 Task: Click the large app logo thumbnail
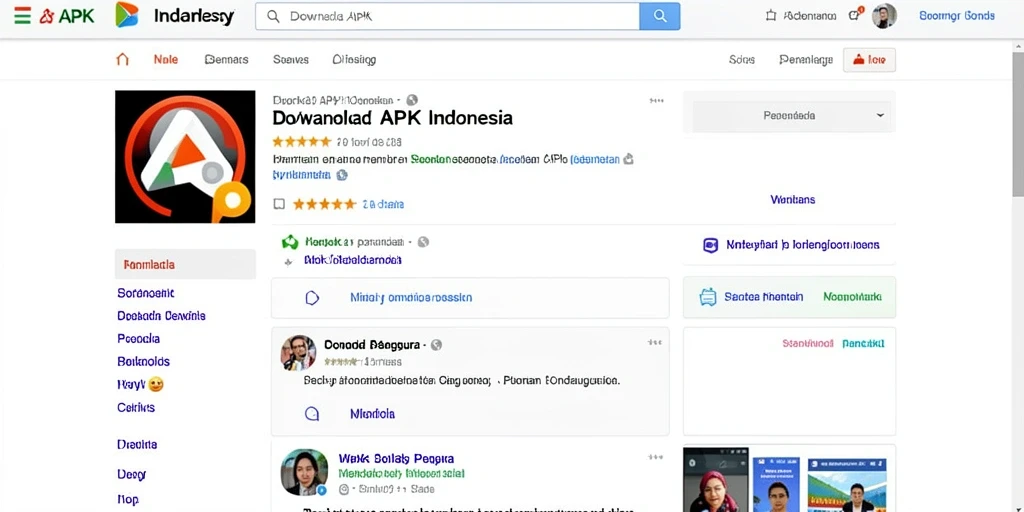[x=185, y=157]
